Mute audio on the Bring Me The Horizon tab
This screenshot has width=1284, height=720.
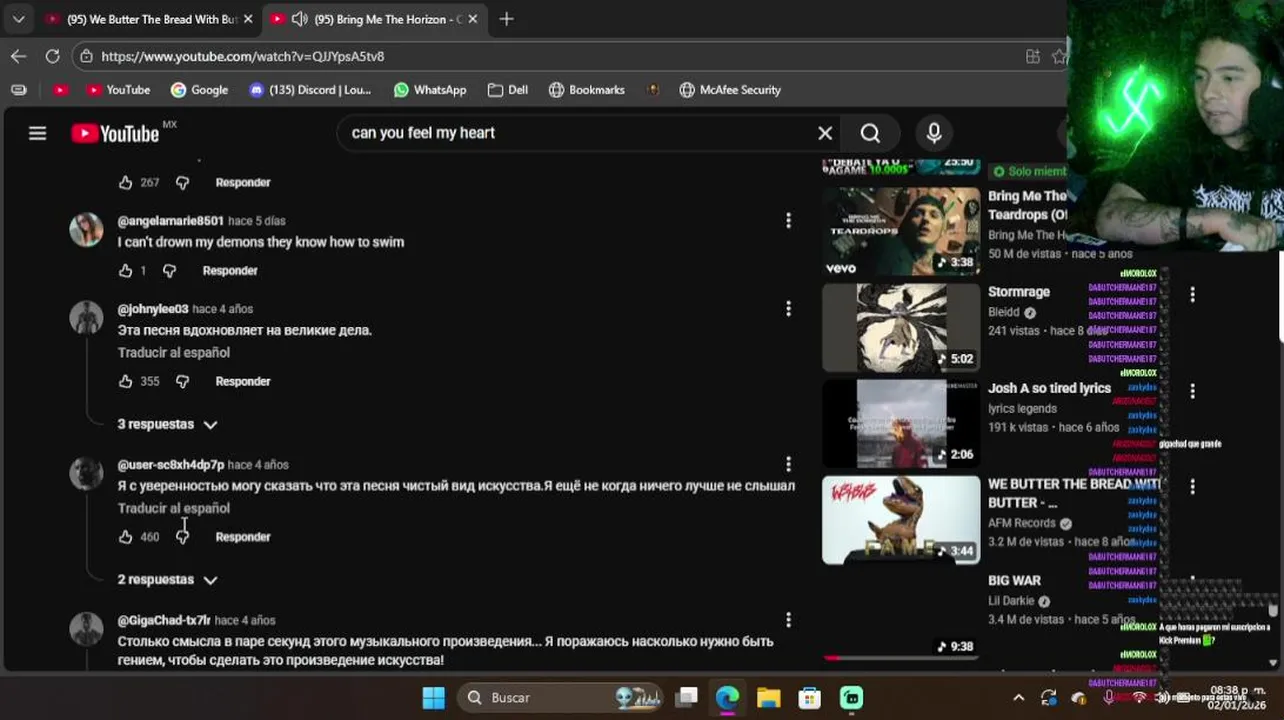(x=299, y=19)
